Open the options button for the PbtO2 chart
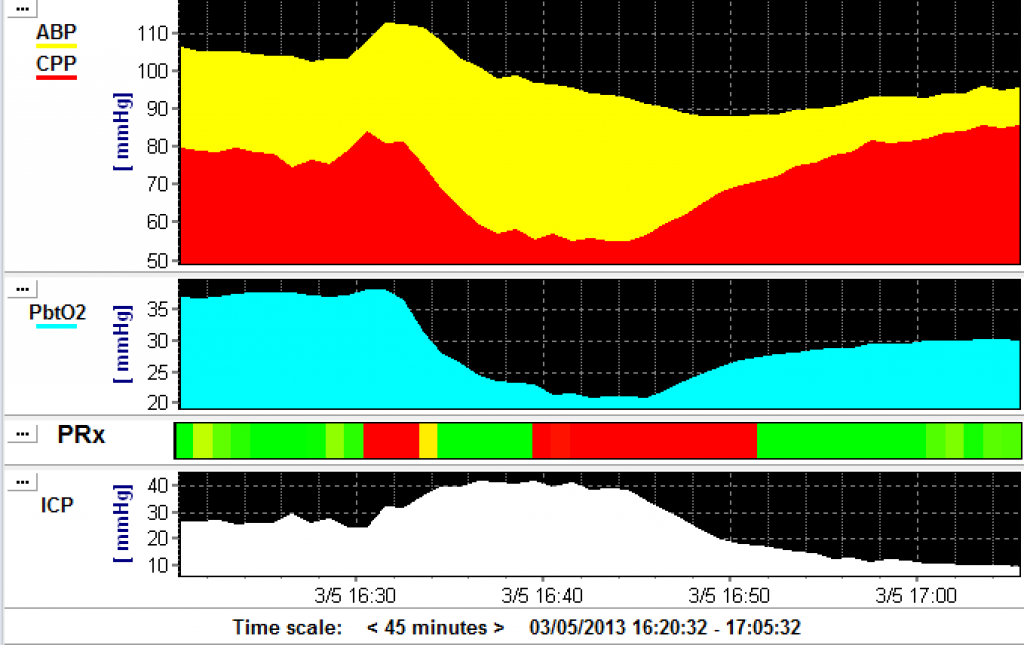1024x645 pixels. 23,288
